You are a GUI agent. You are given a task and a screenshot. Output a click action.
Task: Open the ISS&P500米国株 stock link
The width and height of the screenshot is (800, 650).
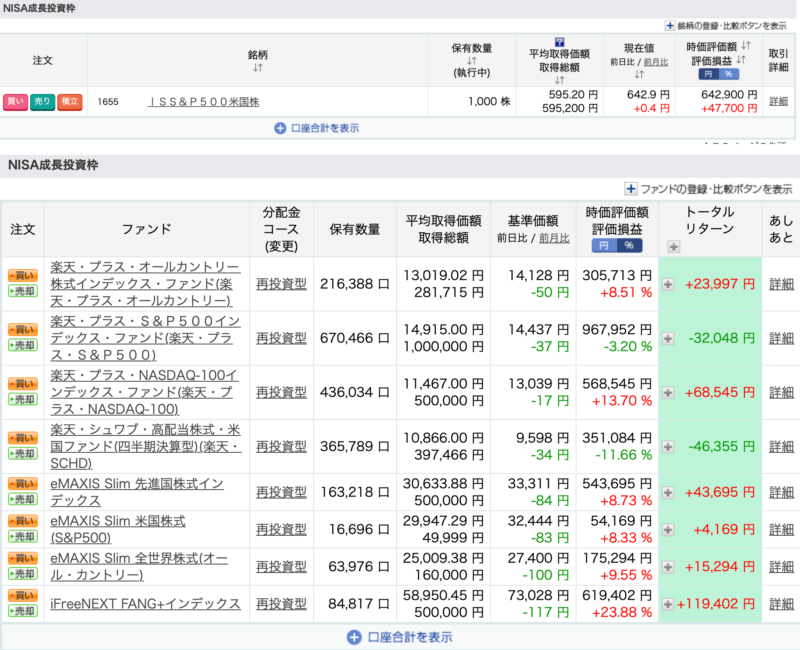point(204,102)
